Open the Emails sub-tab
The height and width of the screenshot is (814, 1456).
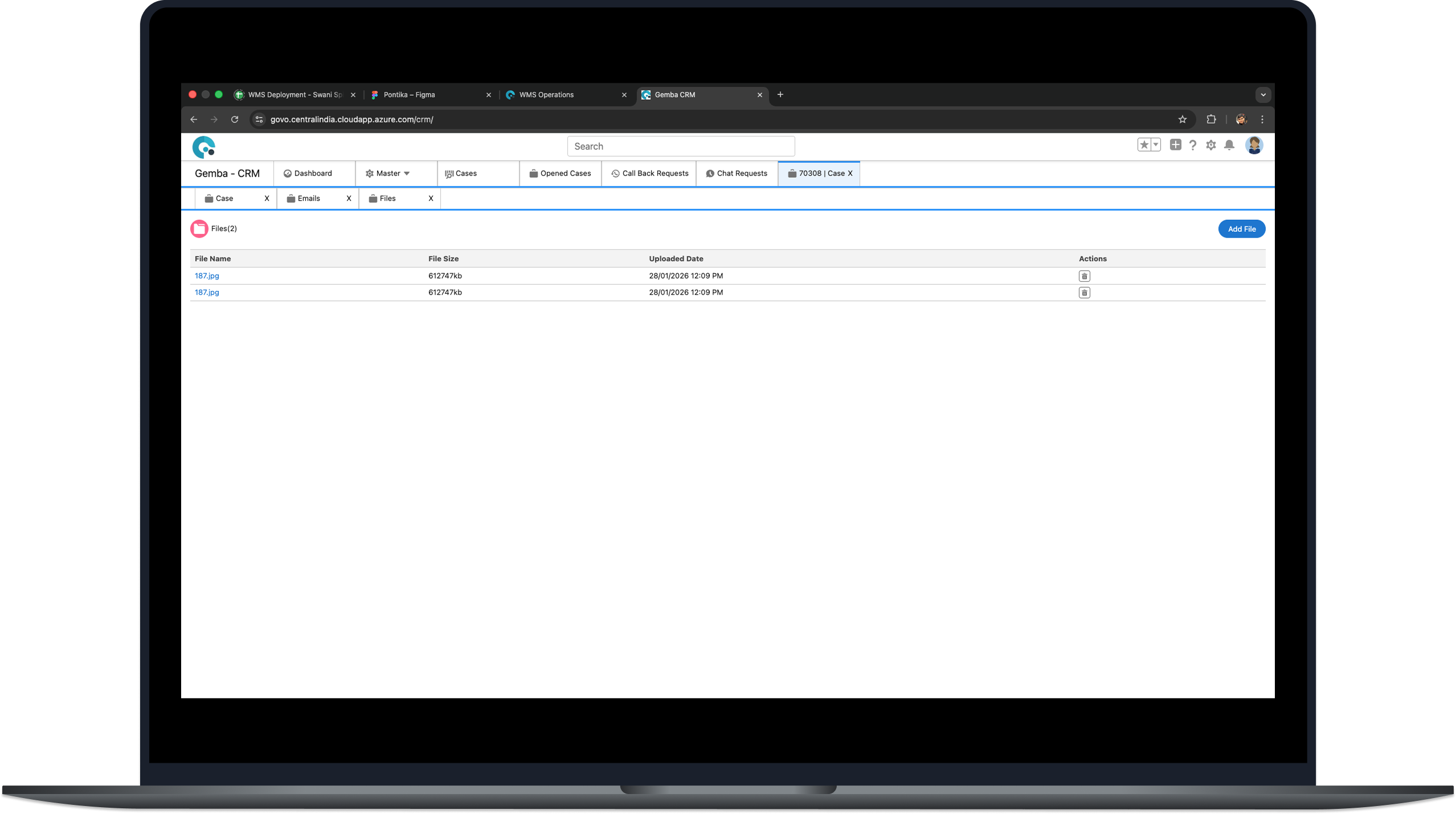pos(309,198)
